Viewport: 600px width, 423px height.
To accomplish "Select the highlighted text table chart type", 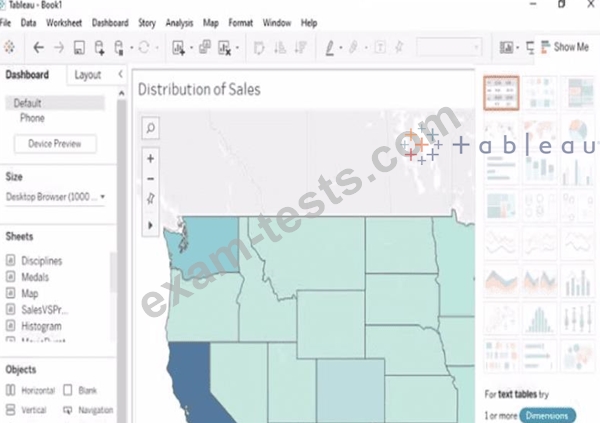I will 501,92.
